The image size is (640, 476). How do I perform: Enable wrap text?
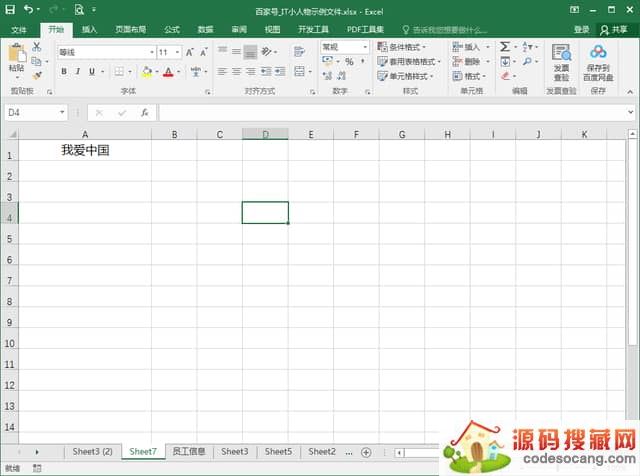[x=299, y=51]
